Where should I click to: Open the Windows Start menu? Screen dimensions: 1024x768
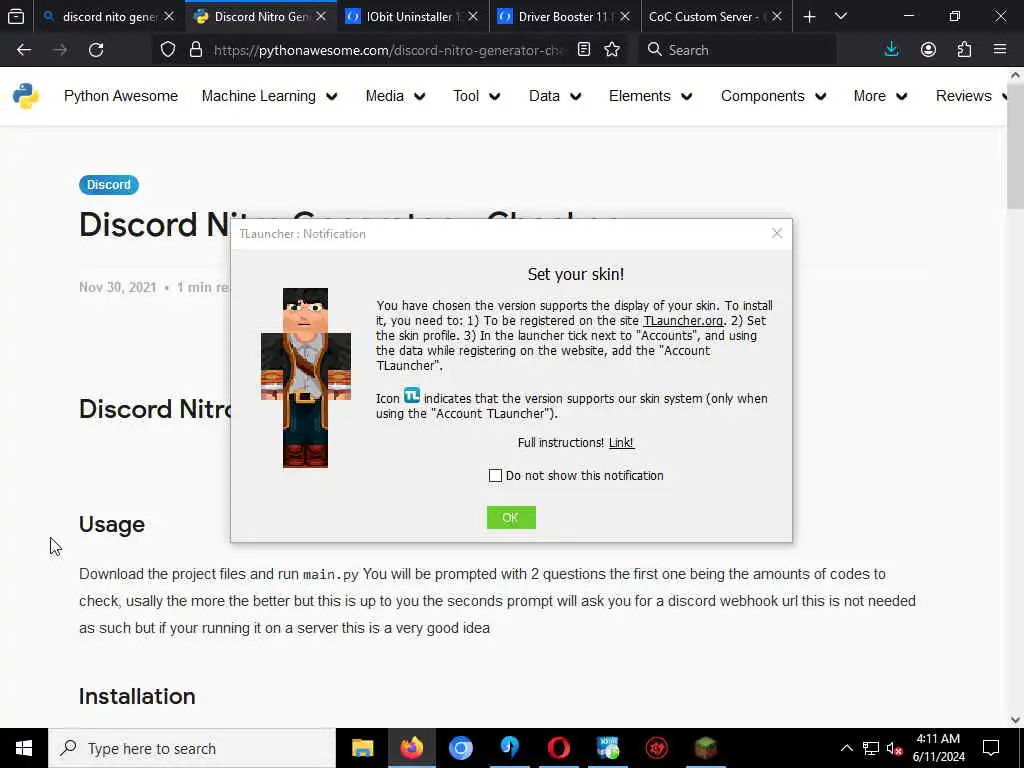(24, 748)
